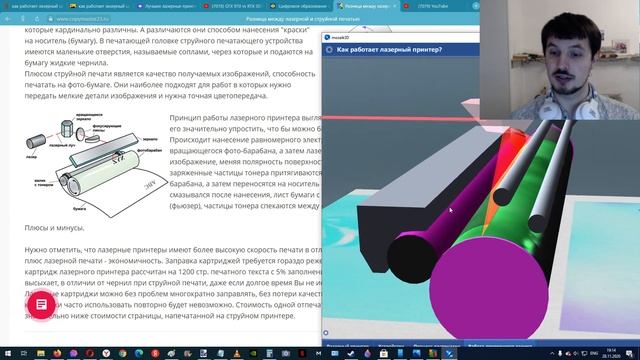Open the Windows Start menu
The width and height of the screenshot is (640, 360).
8,353
